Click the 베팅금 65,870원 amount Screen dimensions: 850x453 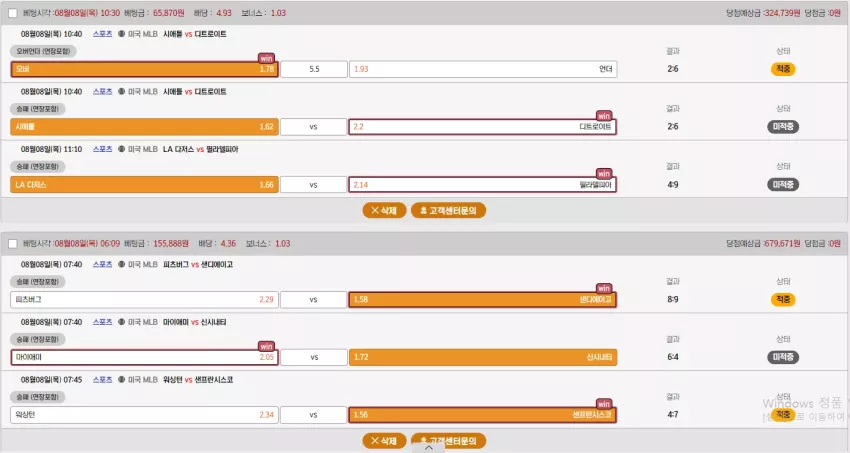169,13
